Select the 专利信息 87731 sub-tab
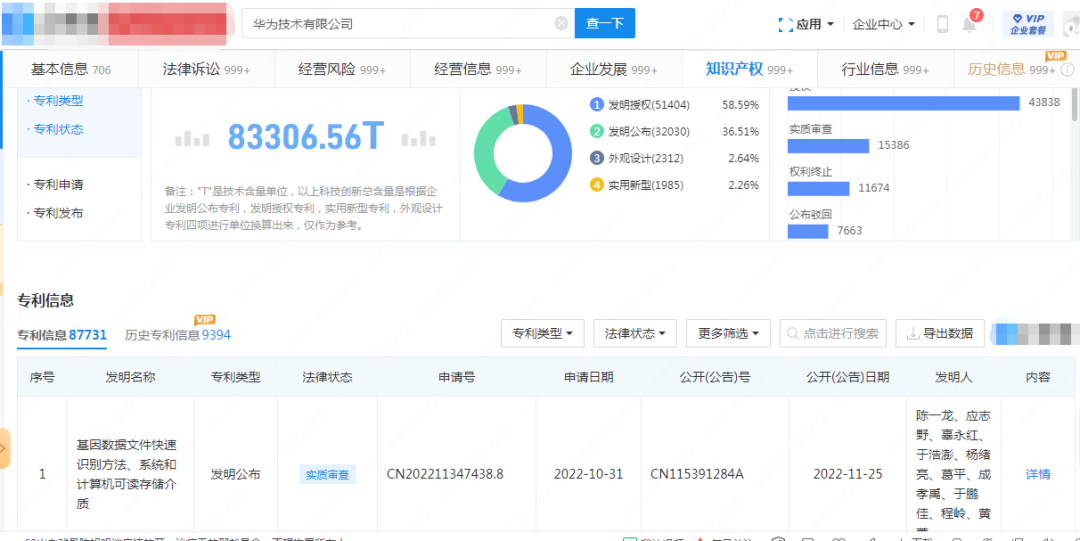This screenshot has height=541, width=1080. click(62, 335)
